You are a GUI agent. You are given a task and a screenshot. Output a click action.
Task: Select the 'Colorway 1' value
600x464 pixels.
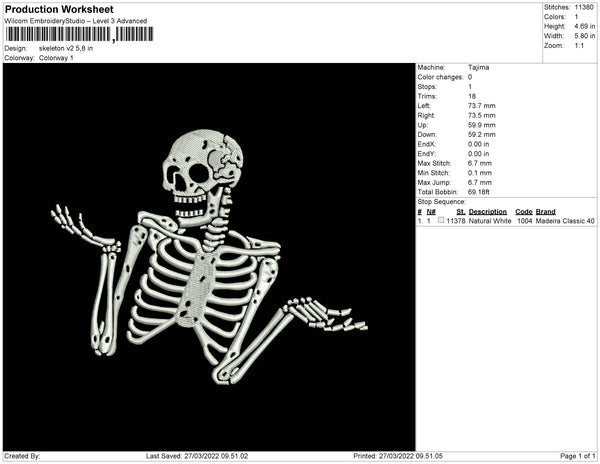point(56,58)
